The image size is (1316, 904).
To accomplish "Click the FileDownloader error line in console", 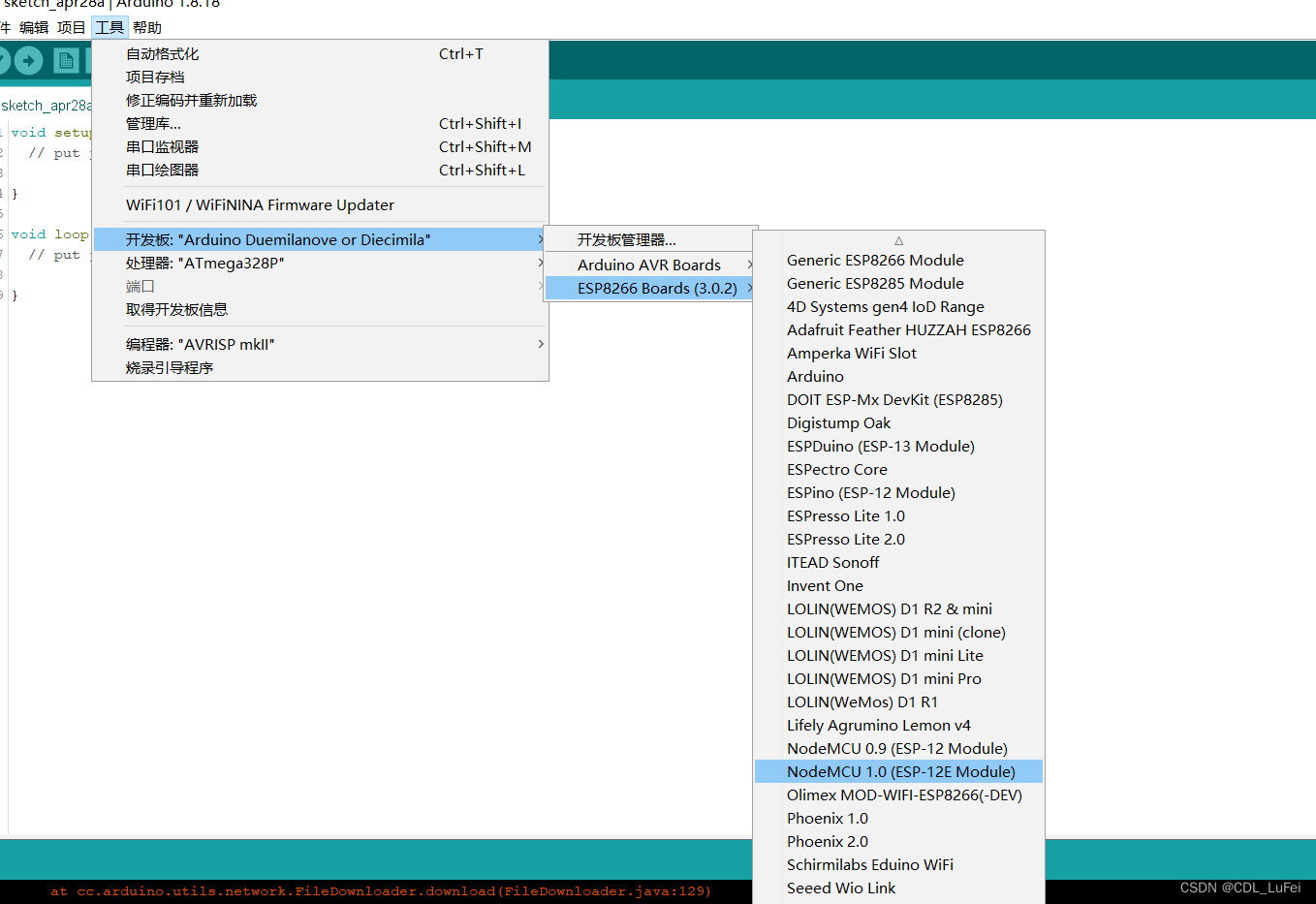I will (x=381, y=891).
